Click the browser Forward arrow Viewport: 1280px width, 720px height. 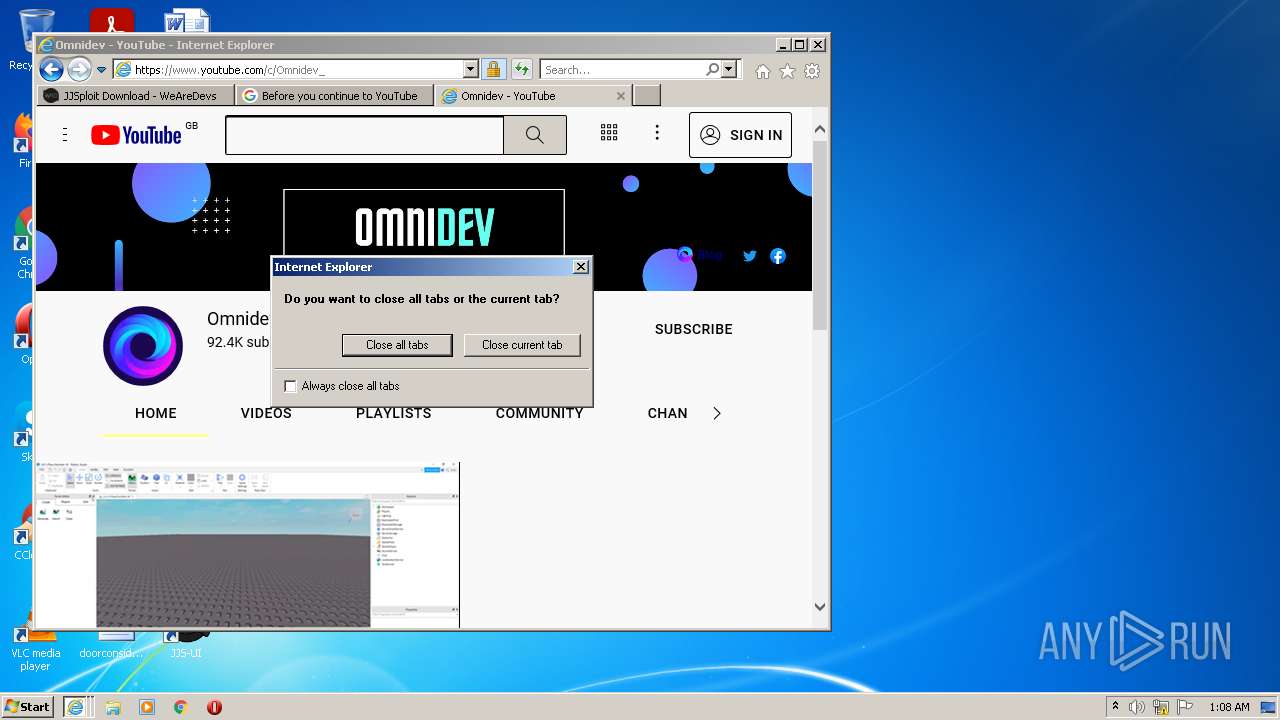(79, 70)
